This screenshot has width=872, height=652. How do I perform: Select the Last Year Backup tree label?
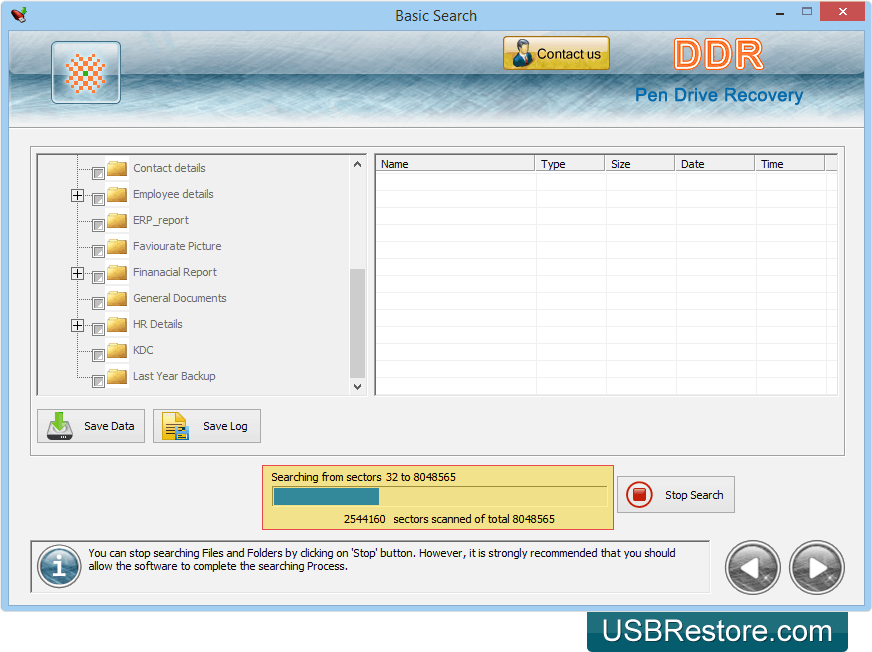click(x=174, y=376)
